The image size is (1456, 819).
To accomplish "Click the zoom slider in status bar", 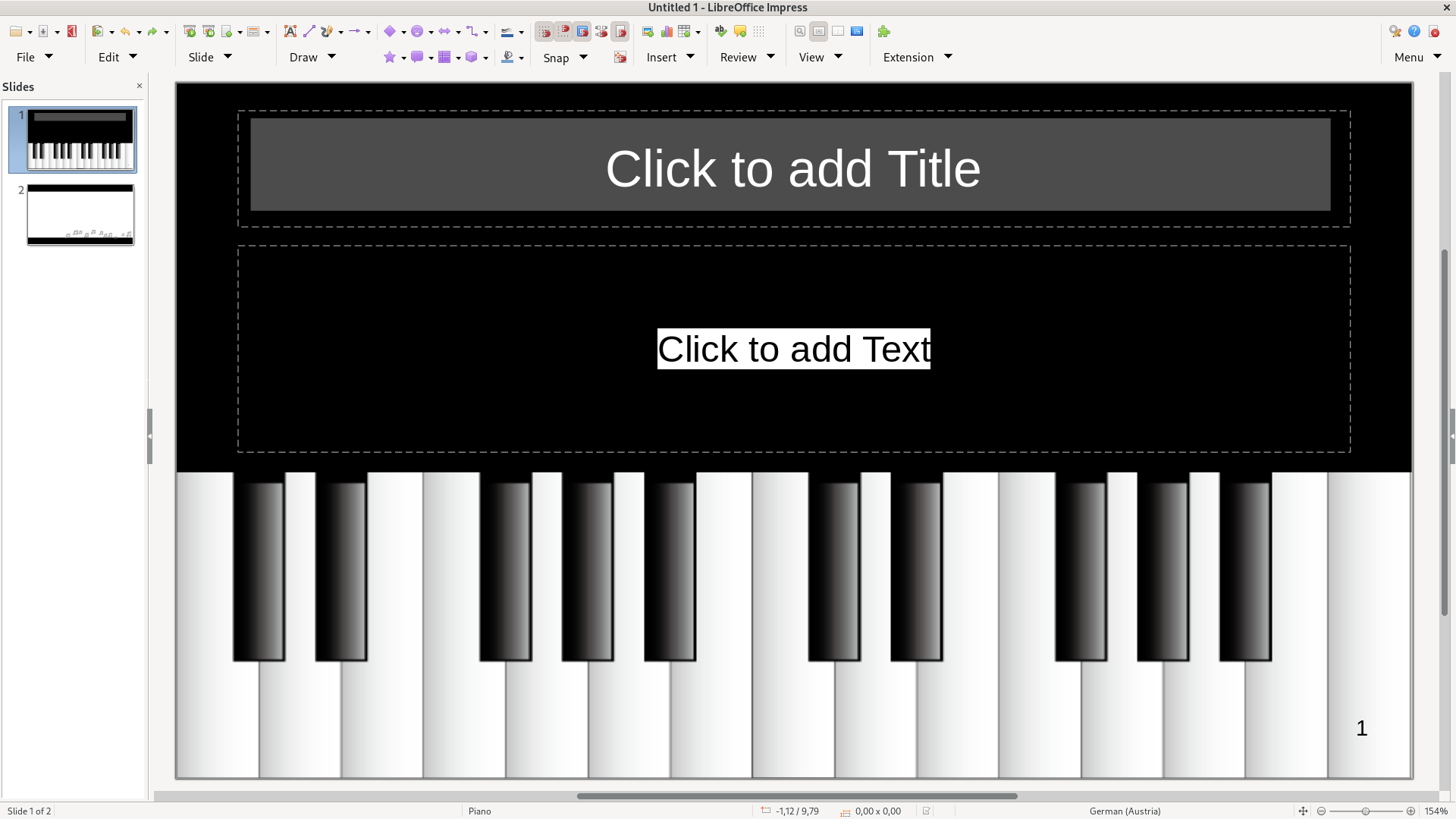I will (x=1365, y=811).
